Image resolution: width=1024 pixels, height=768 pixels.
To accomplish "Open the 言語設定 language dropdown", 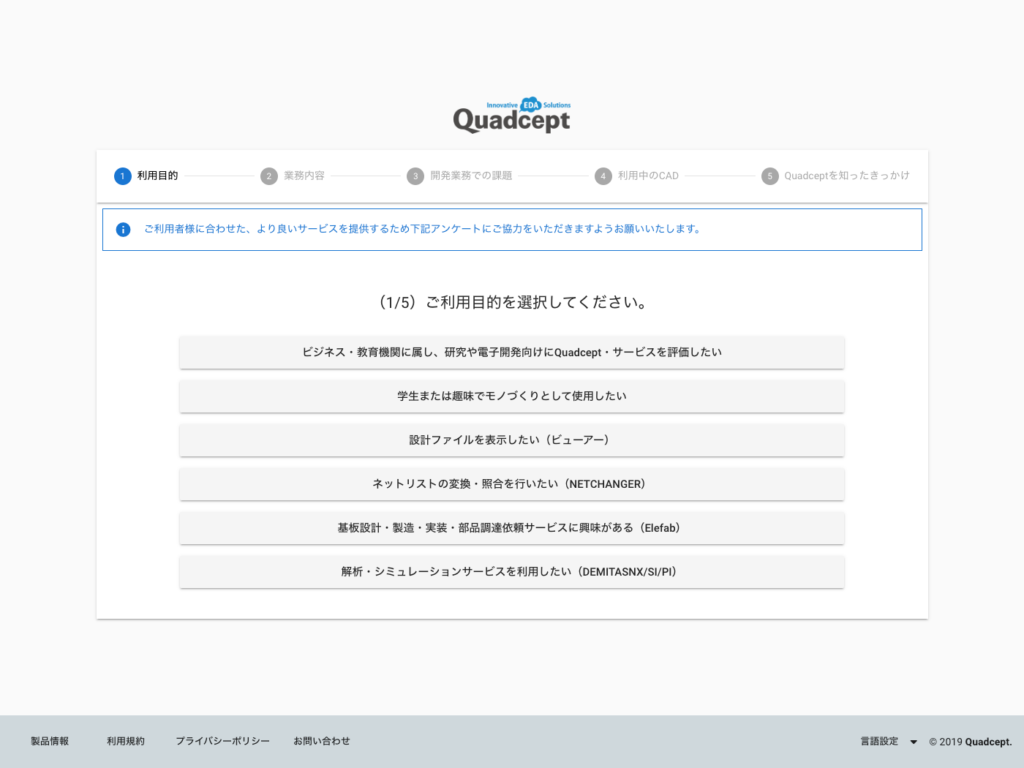I will tap(878, 741).
